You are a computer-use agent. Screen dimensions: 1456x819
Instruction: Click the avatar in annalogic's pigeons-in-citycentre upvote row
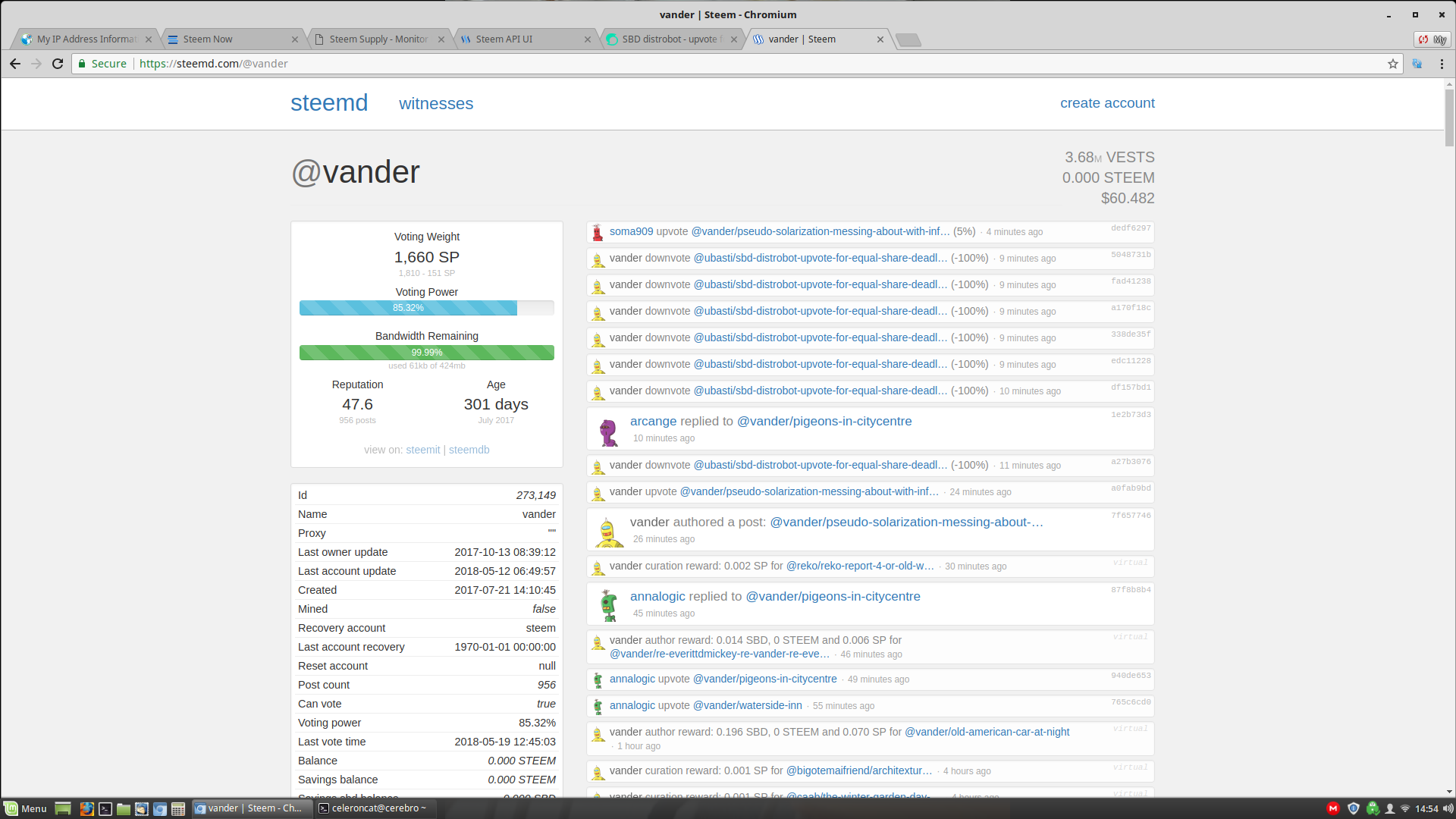pos(598,679)
